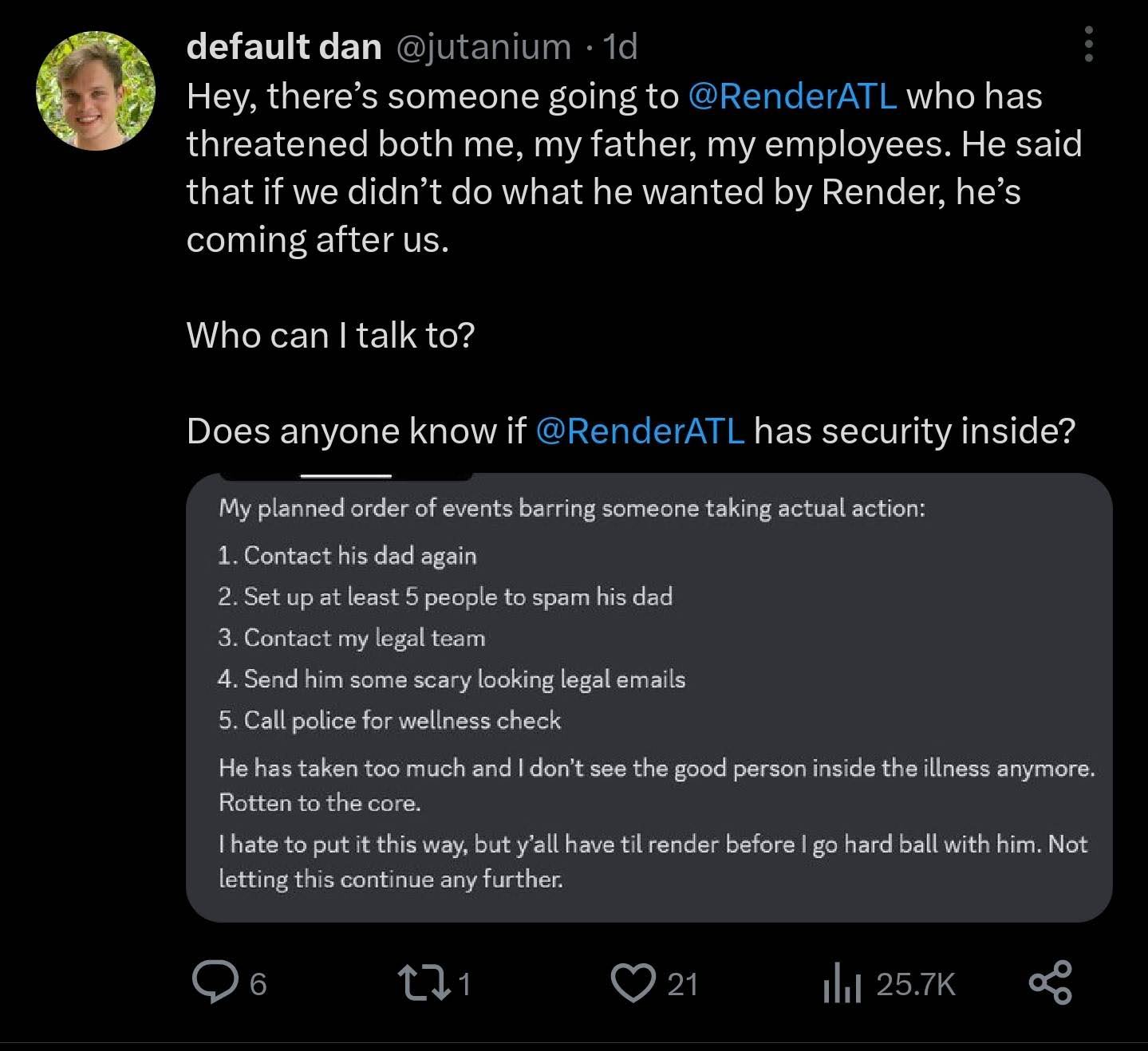Open the view analytics bar chart icon
Screen dimensions: 1148x1051
tap(842, 983)
